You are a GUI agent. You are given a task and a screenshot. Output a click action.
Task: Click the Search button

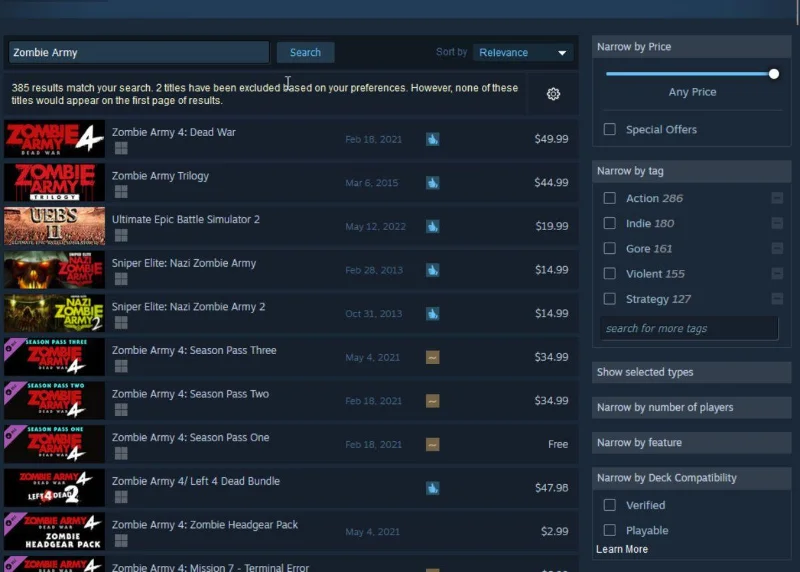[x=305, y=53]
